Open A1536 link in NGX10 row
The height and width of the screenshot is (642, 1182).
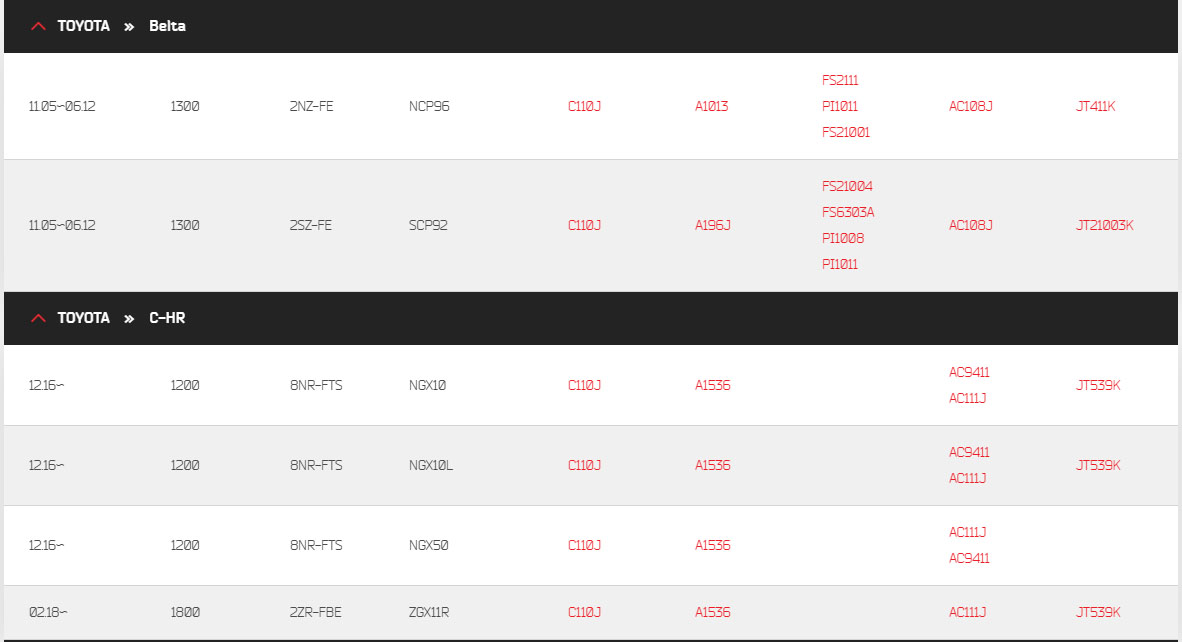pos(712,385)
